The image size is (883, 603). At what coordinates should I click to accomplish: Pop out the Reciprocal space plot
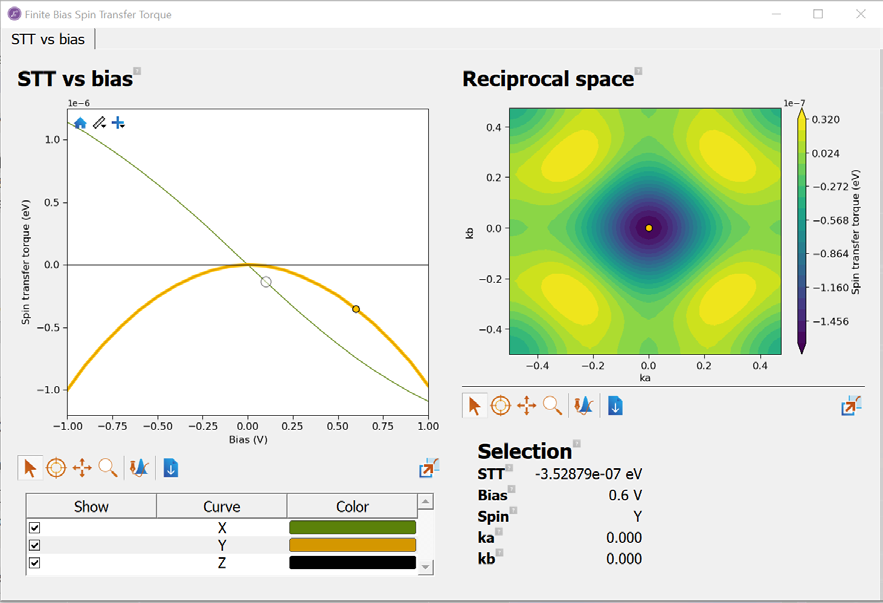(851, 405)
